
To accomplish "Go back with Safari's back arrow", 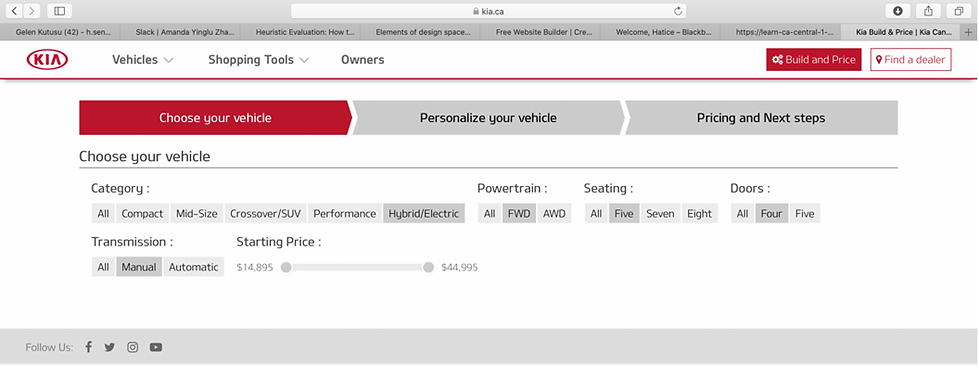I will pos(14,11).
